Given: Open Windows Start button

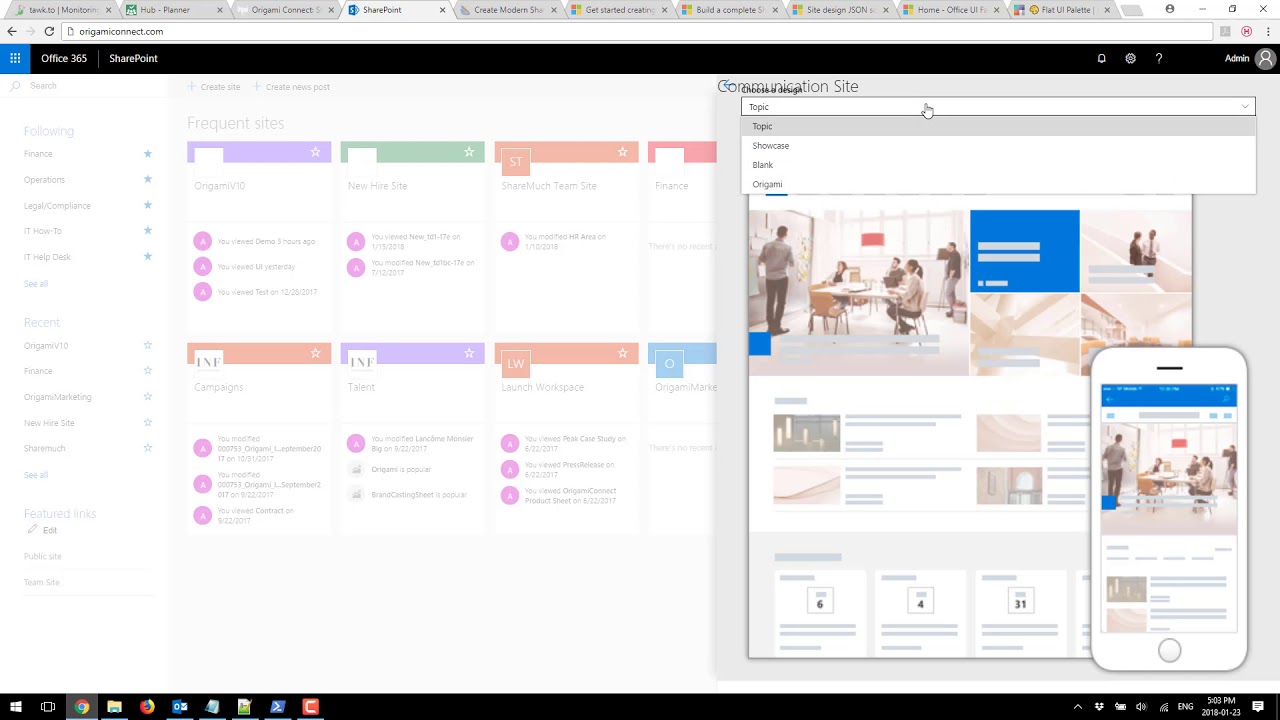Looking at the screenshot, I should 15,707.
